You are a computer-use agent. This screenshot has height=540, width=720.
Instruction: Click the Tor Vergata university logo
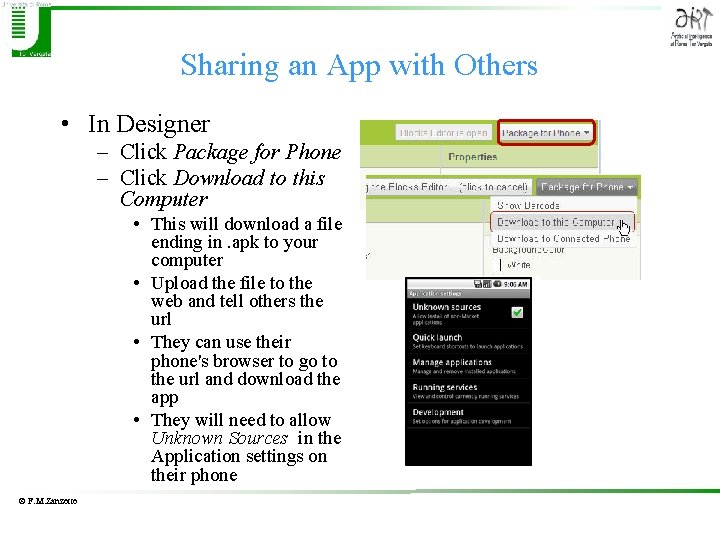[x=30, y=30]
